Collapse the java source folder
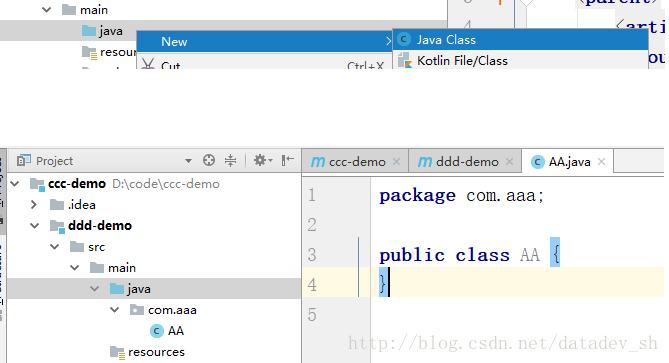Image resolution: width=669 pixels, height=363 pixels. click(94, 289)
